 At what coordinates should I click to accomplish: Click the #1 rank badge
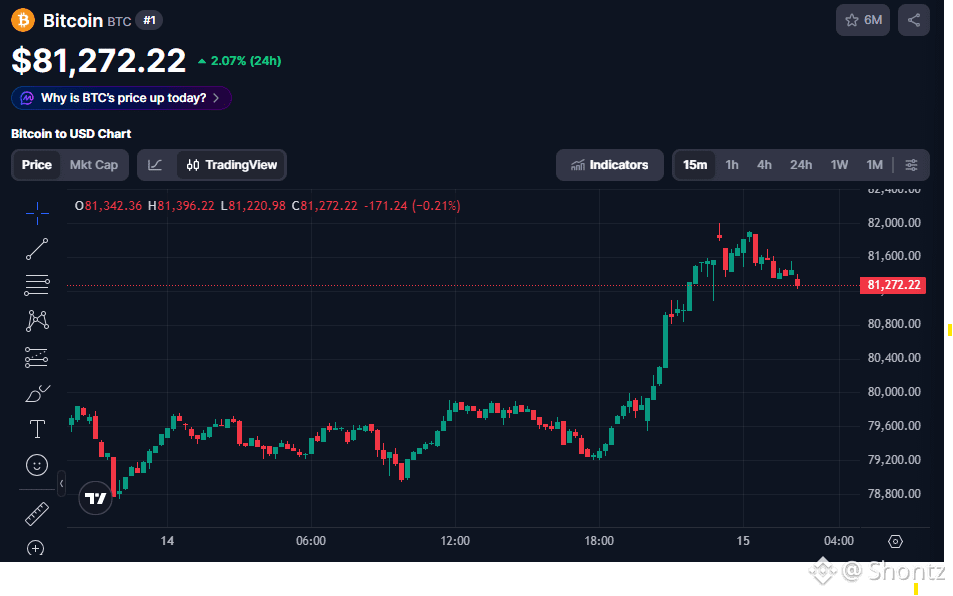point(149,20)
